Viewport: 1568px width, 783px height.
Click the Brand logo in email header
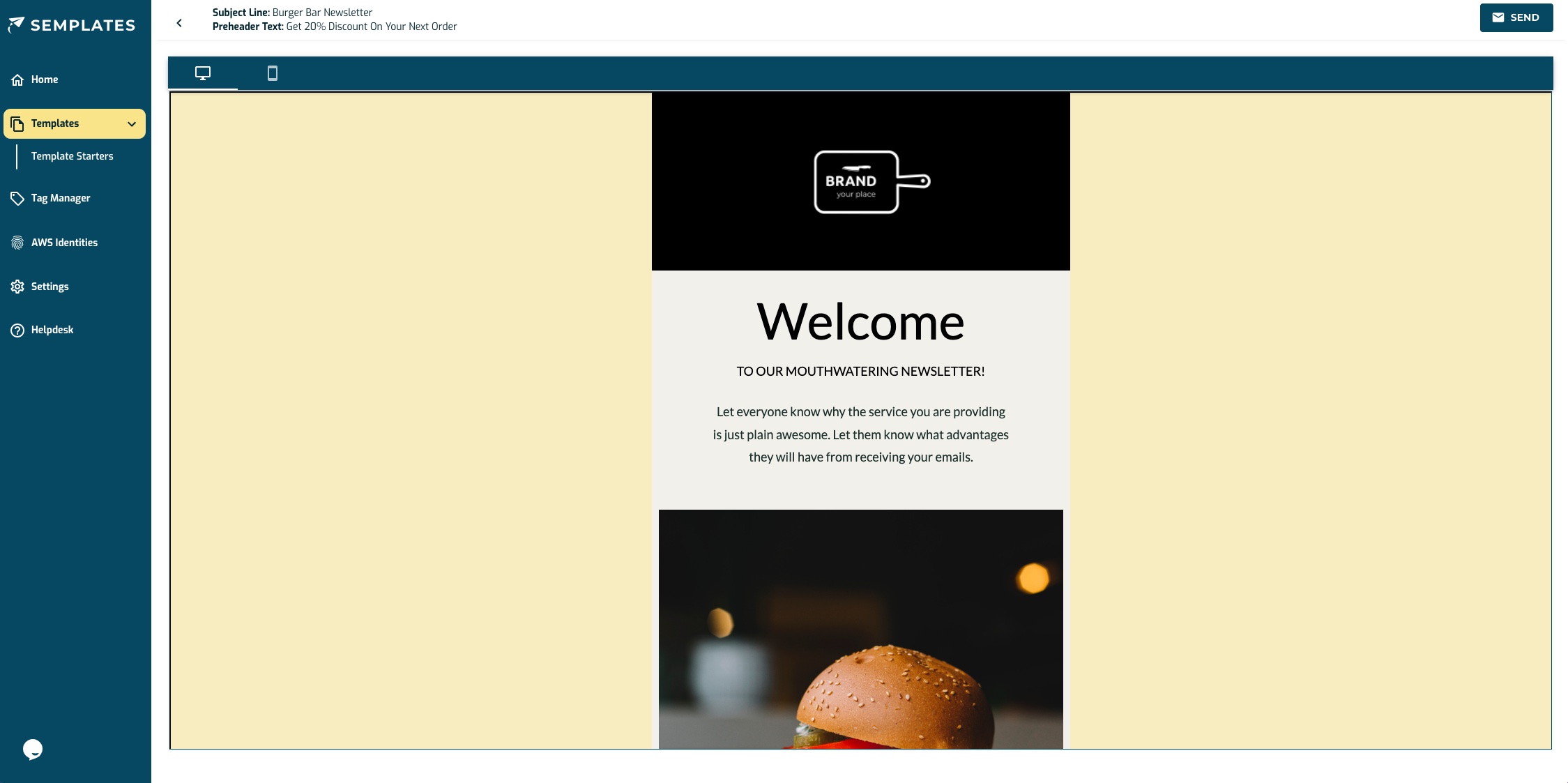pyautogui.click(x=871, y=182)
